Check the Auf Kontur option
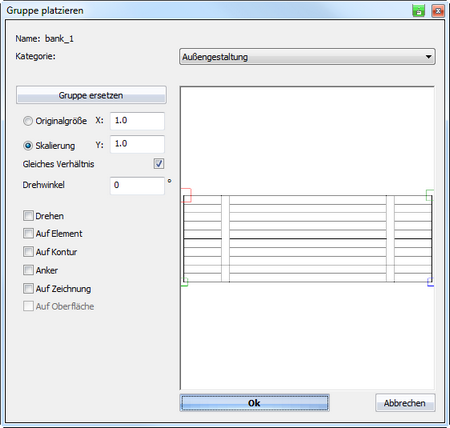This screenshot has width=450, height=428. pyautogui.click(x=28, y=252)
